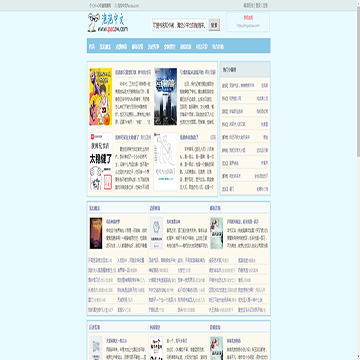Select the Home item in the blue navigation bar
360x360 pixels.
pyautogui.click(x=92, y=47)
